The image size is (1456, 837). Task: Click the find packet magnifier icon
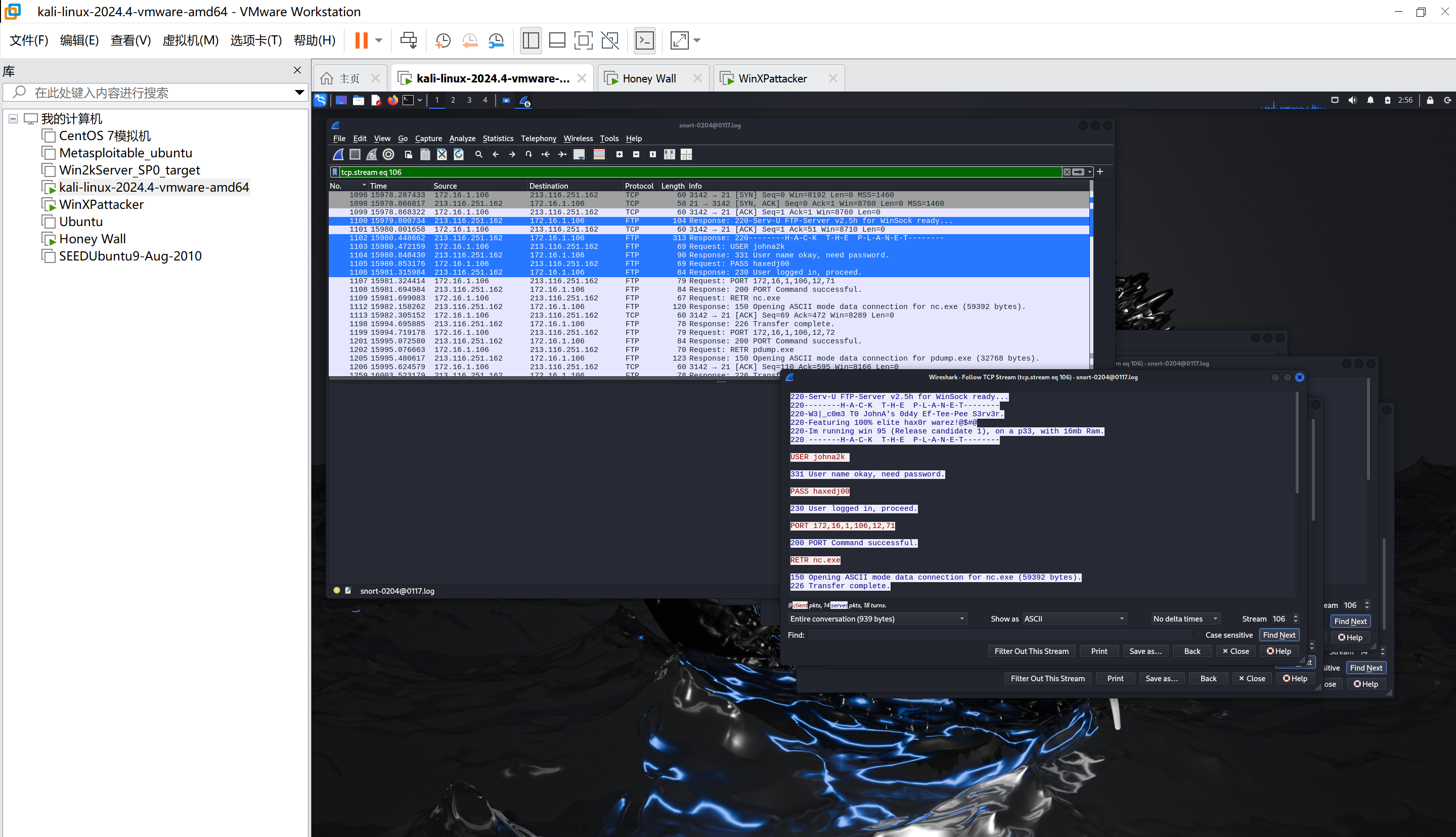478,154
